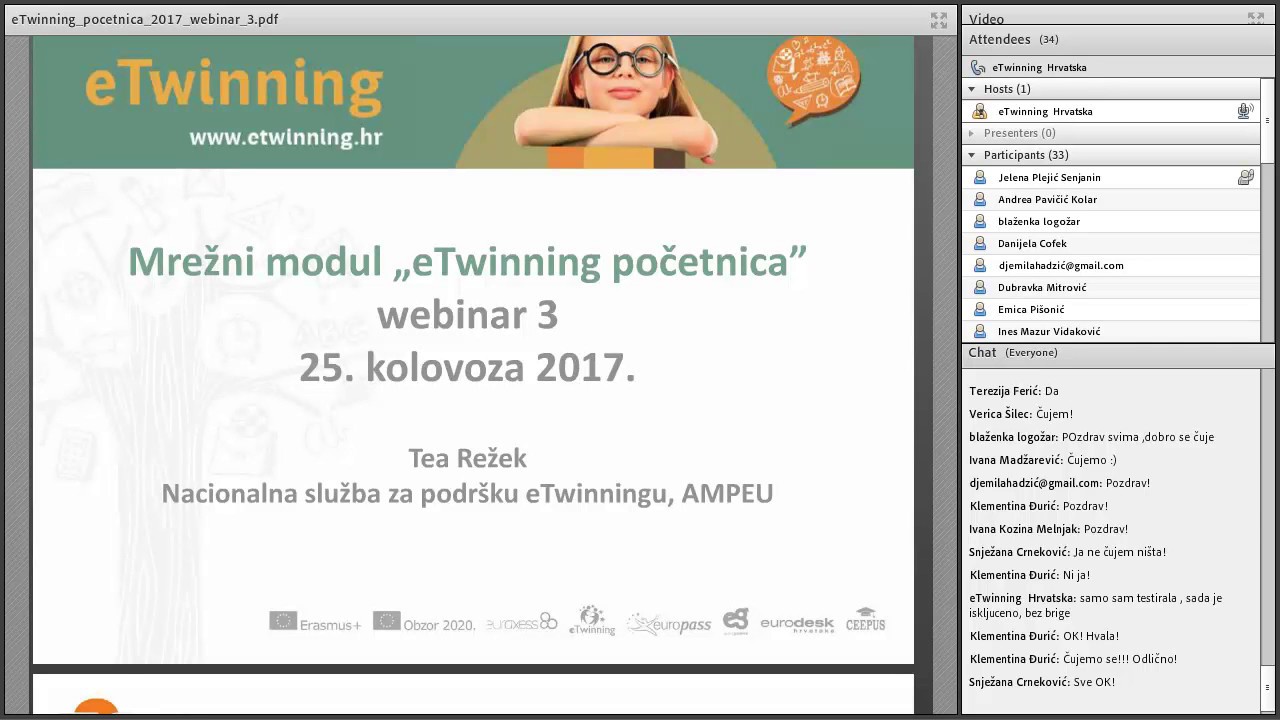Click fullscreen icon in the Video pod
The width and height of the screenshot is (1280, 720).
point(1256,18)
